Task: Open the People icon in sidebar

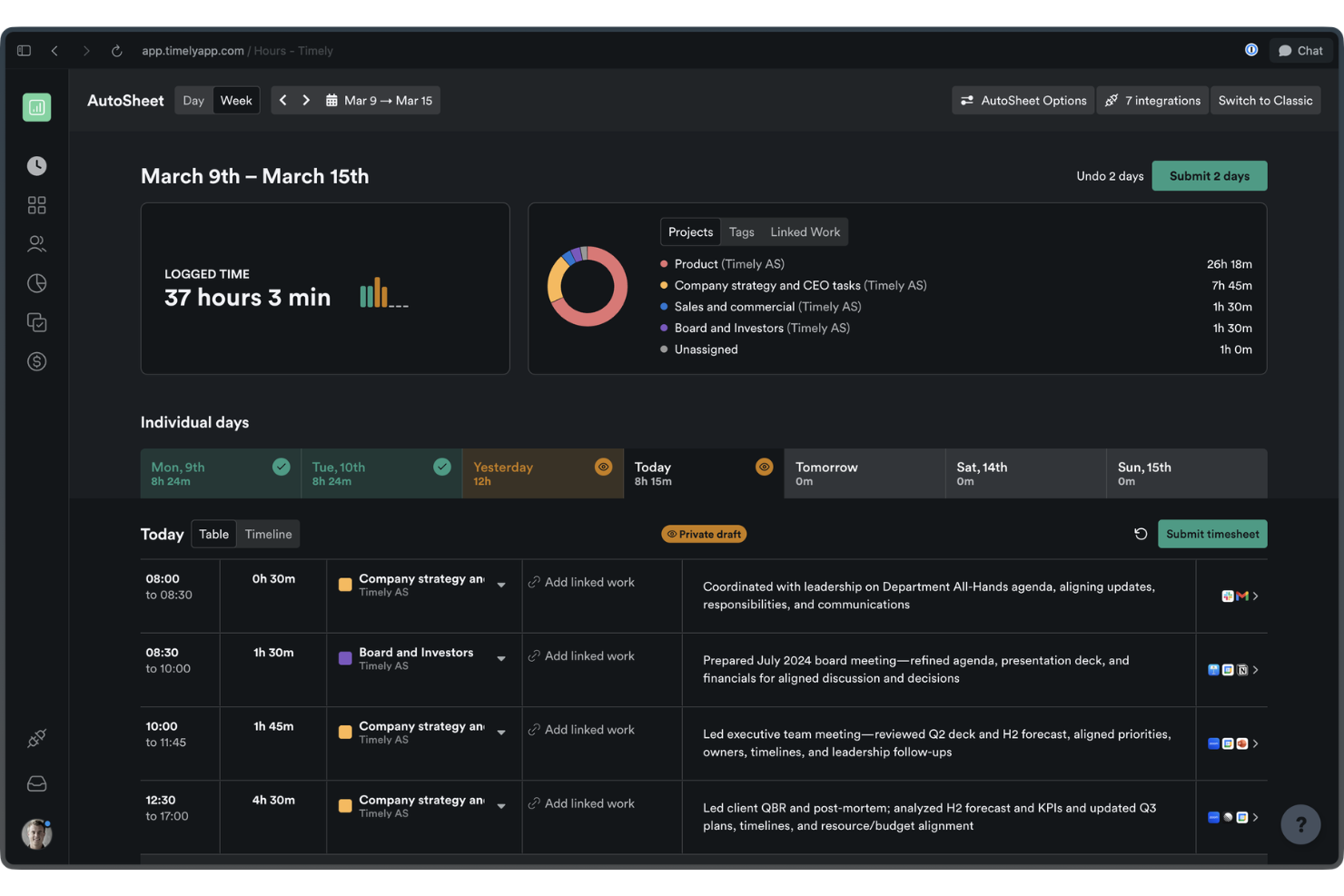Action: pos(36,244)
